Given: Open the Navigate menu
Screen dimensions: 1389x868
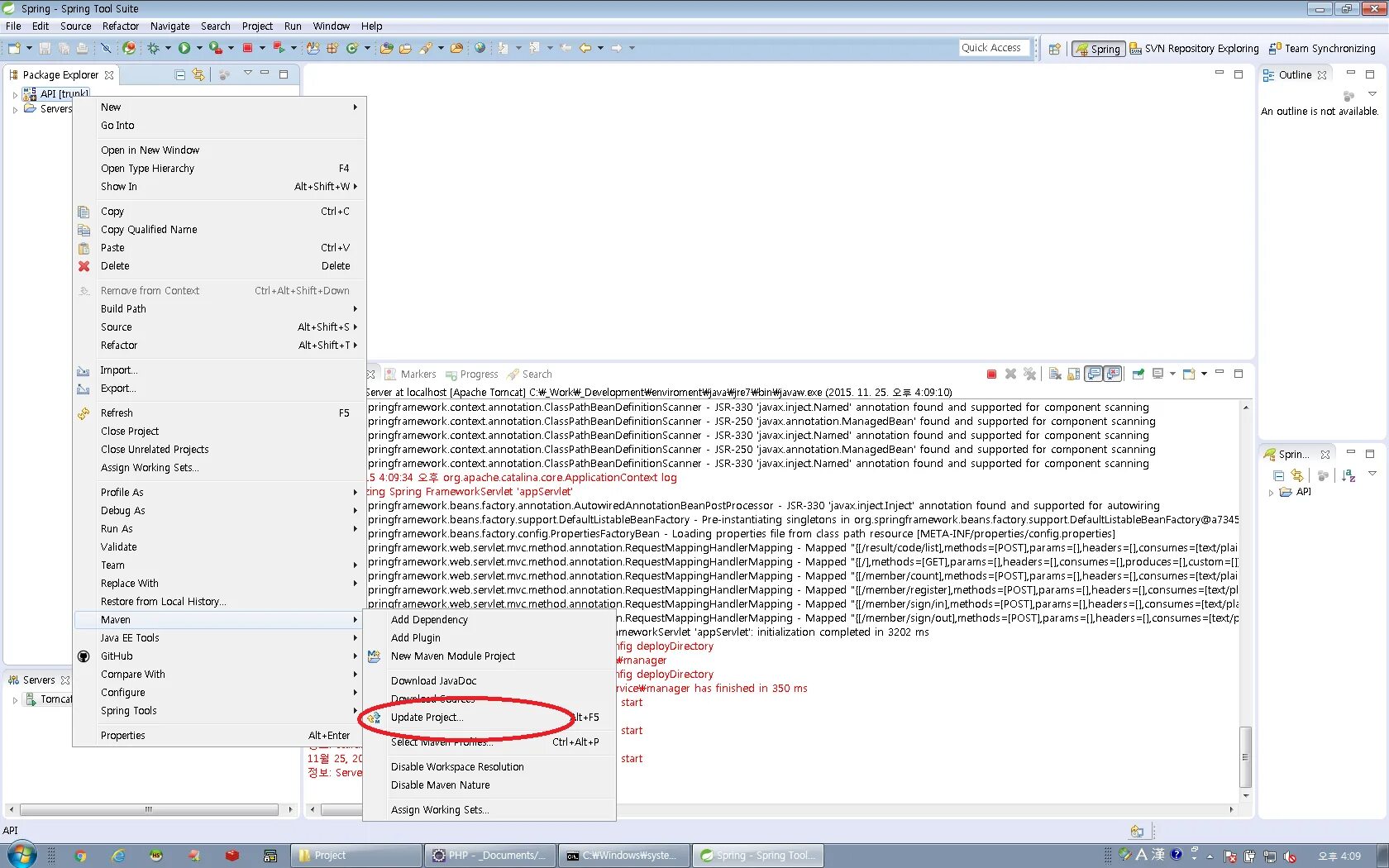Looking at the screenshot, I should point(170,26).
